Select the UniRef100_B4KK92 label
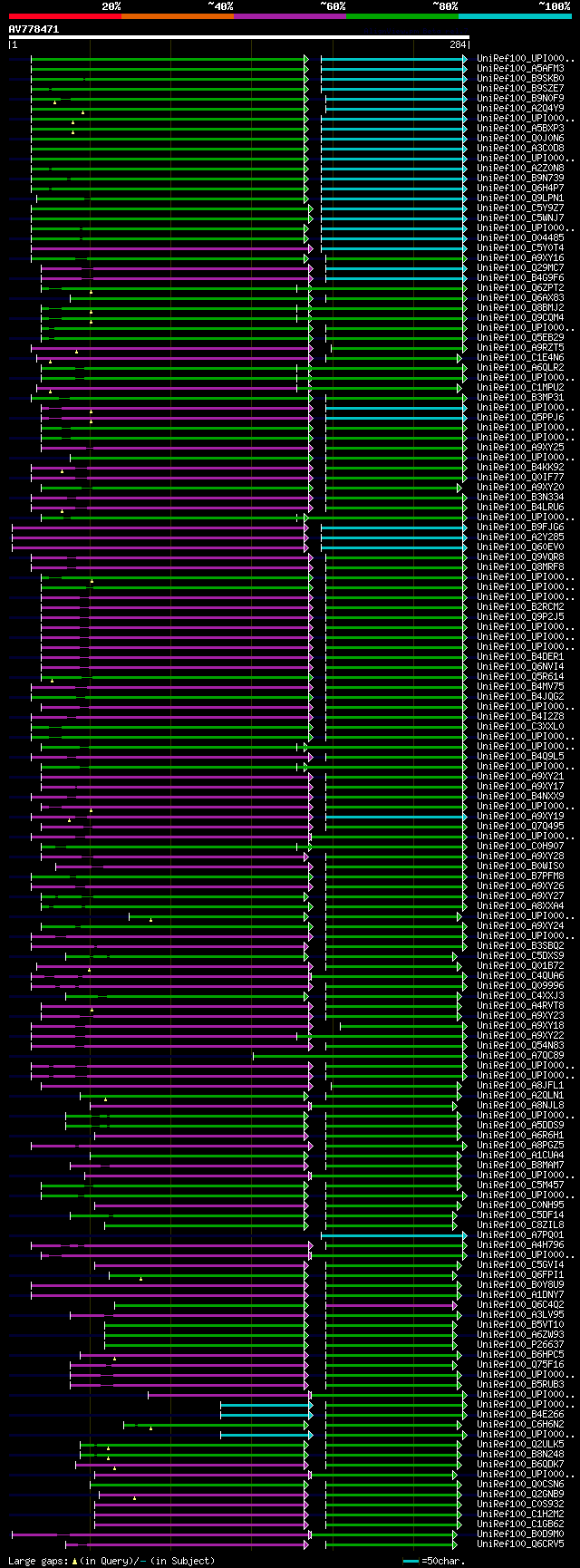The image size is (580, 1568). pyautogui.click(x=520, y=467)
